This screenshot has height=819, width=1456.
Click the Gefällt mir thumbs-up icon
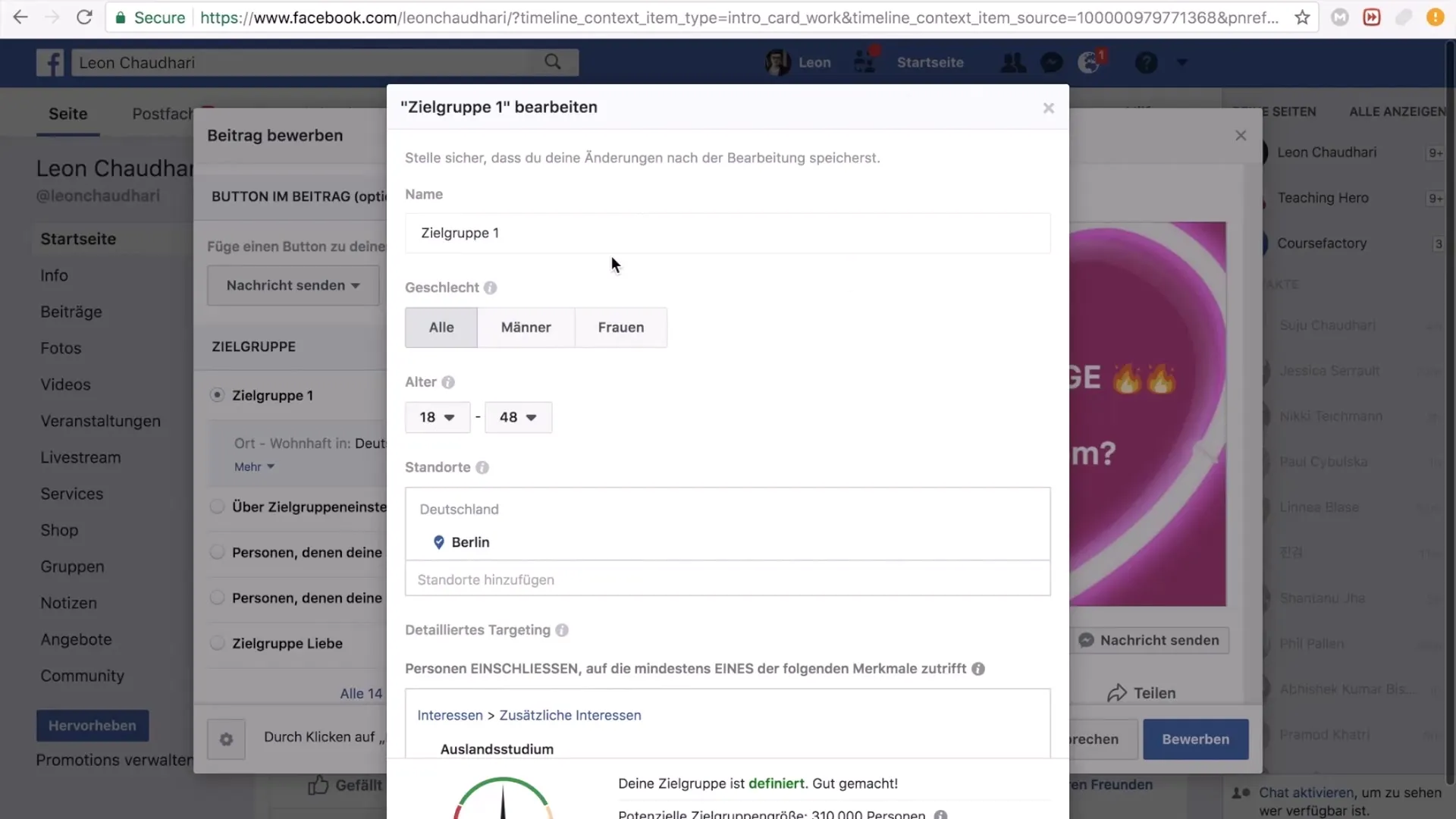(318, 786)
